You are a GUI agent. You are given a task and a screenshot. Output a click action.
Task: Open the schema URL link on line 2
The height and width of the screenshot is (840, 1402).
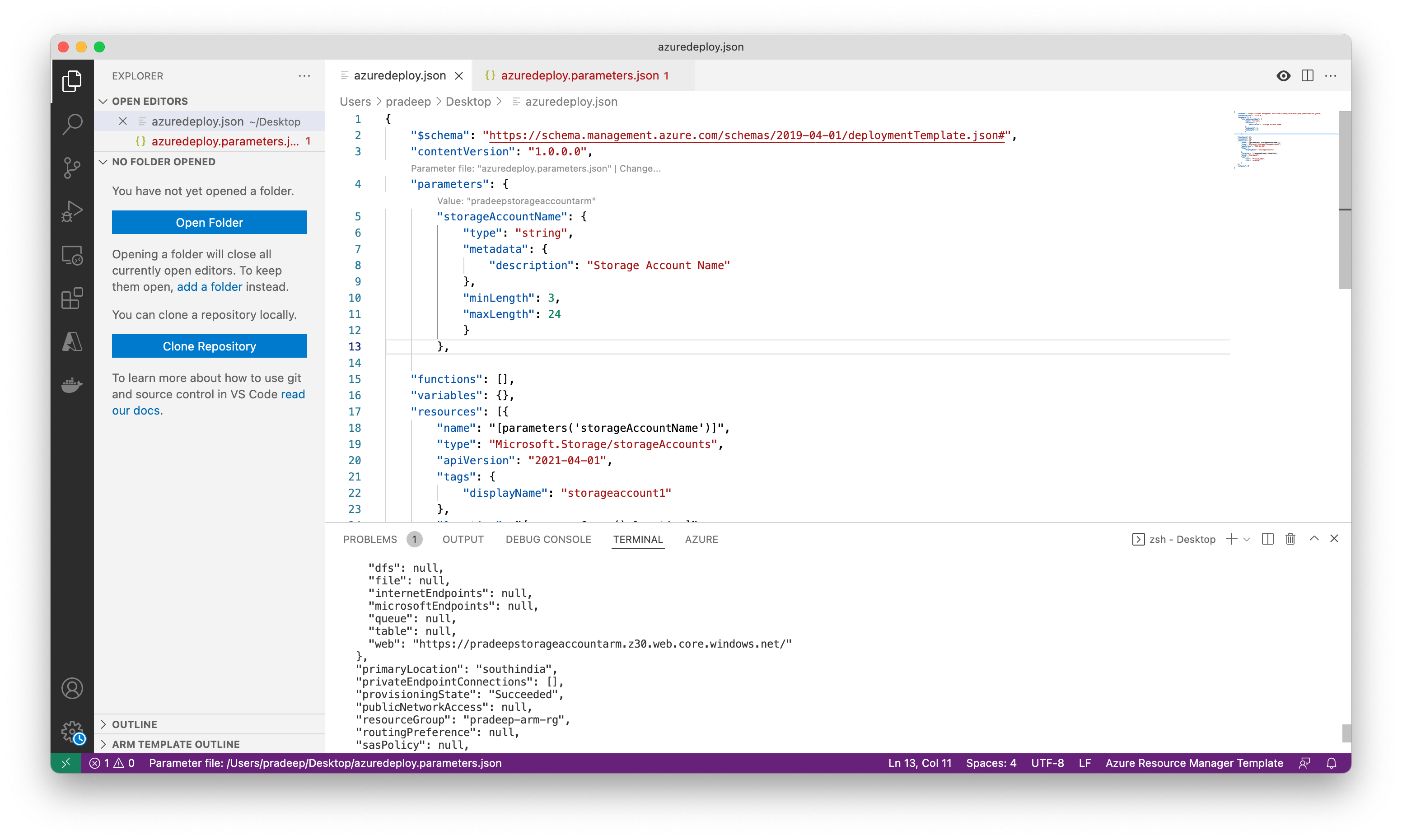pos(747,135)
